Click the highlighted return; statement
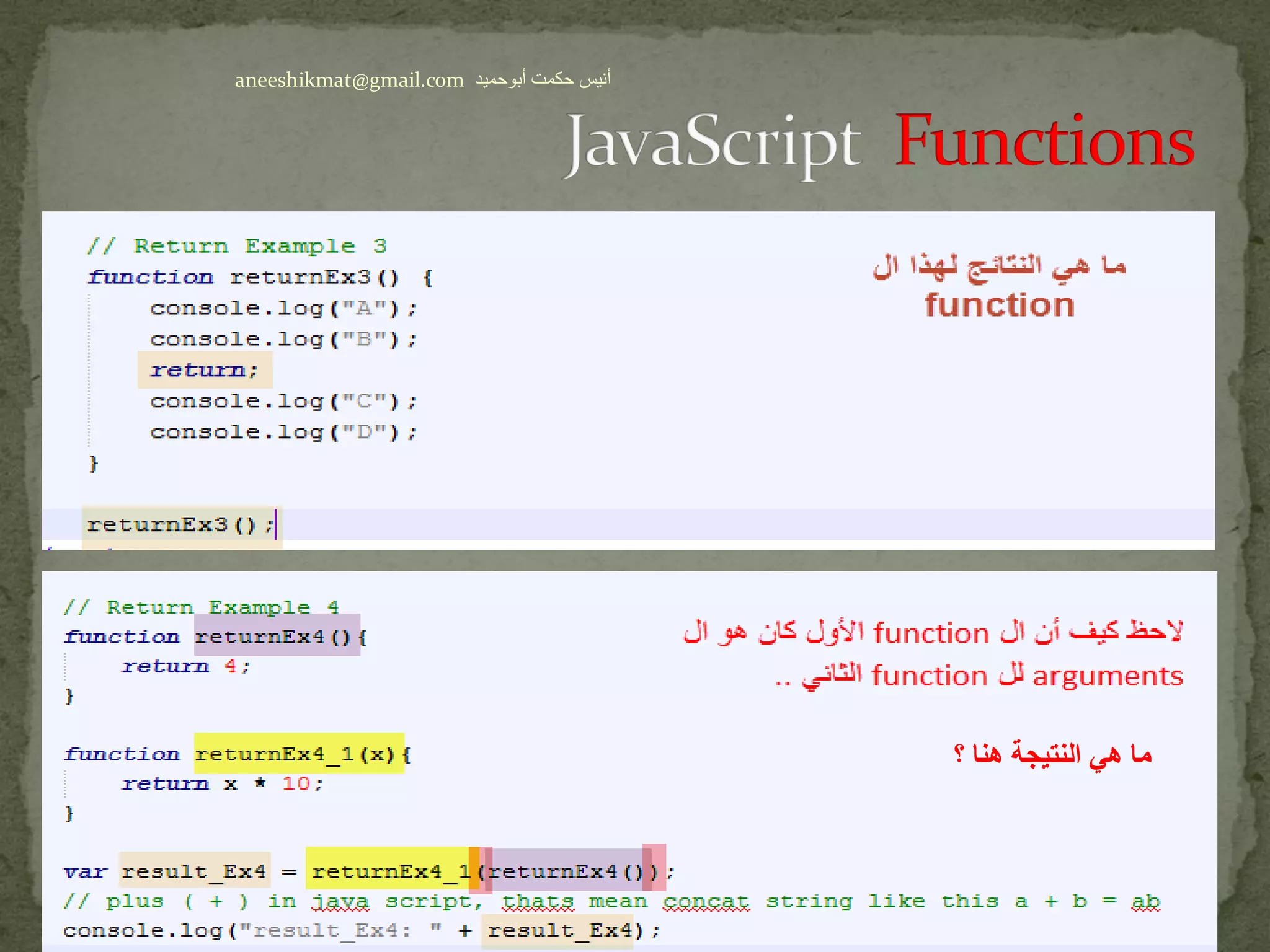Viewport: 1270px width, 952px height. (204, 370)
